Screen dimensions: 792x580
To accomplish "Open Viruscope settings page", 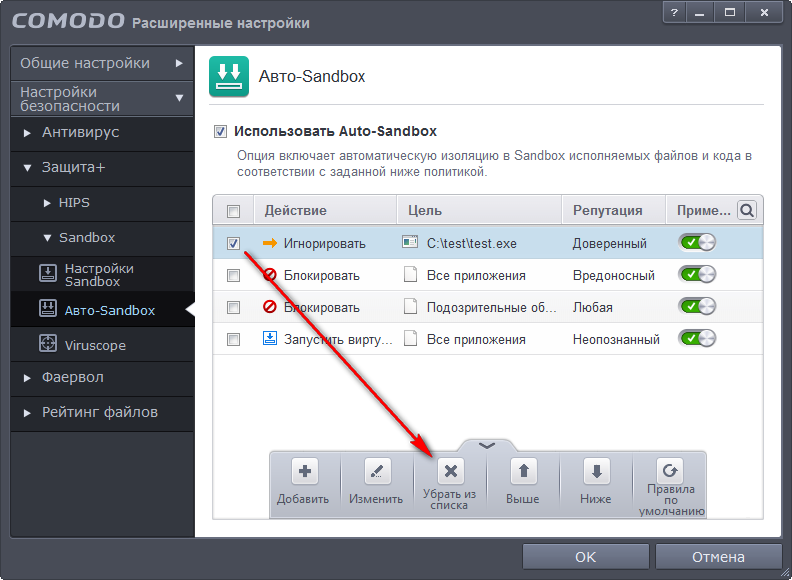I will coord(102,344).
